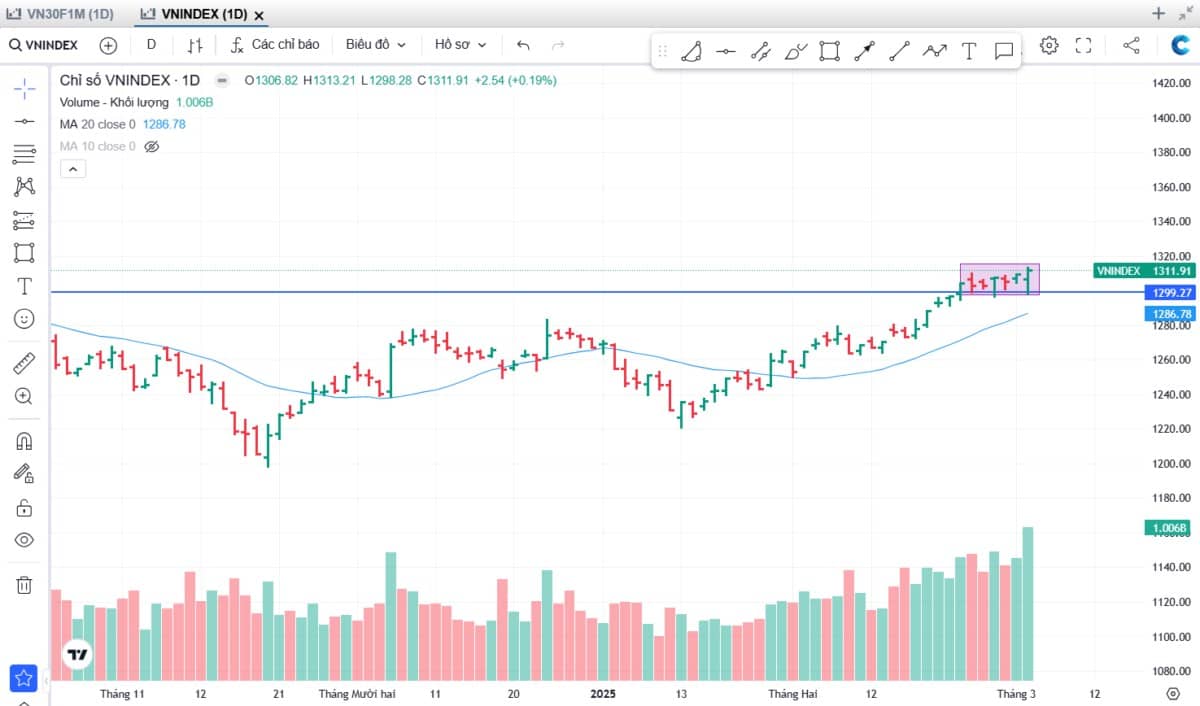Open chart settings gear
This screenshot has width=1200, height=706.
click(1049, 45)
